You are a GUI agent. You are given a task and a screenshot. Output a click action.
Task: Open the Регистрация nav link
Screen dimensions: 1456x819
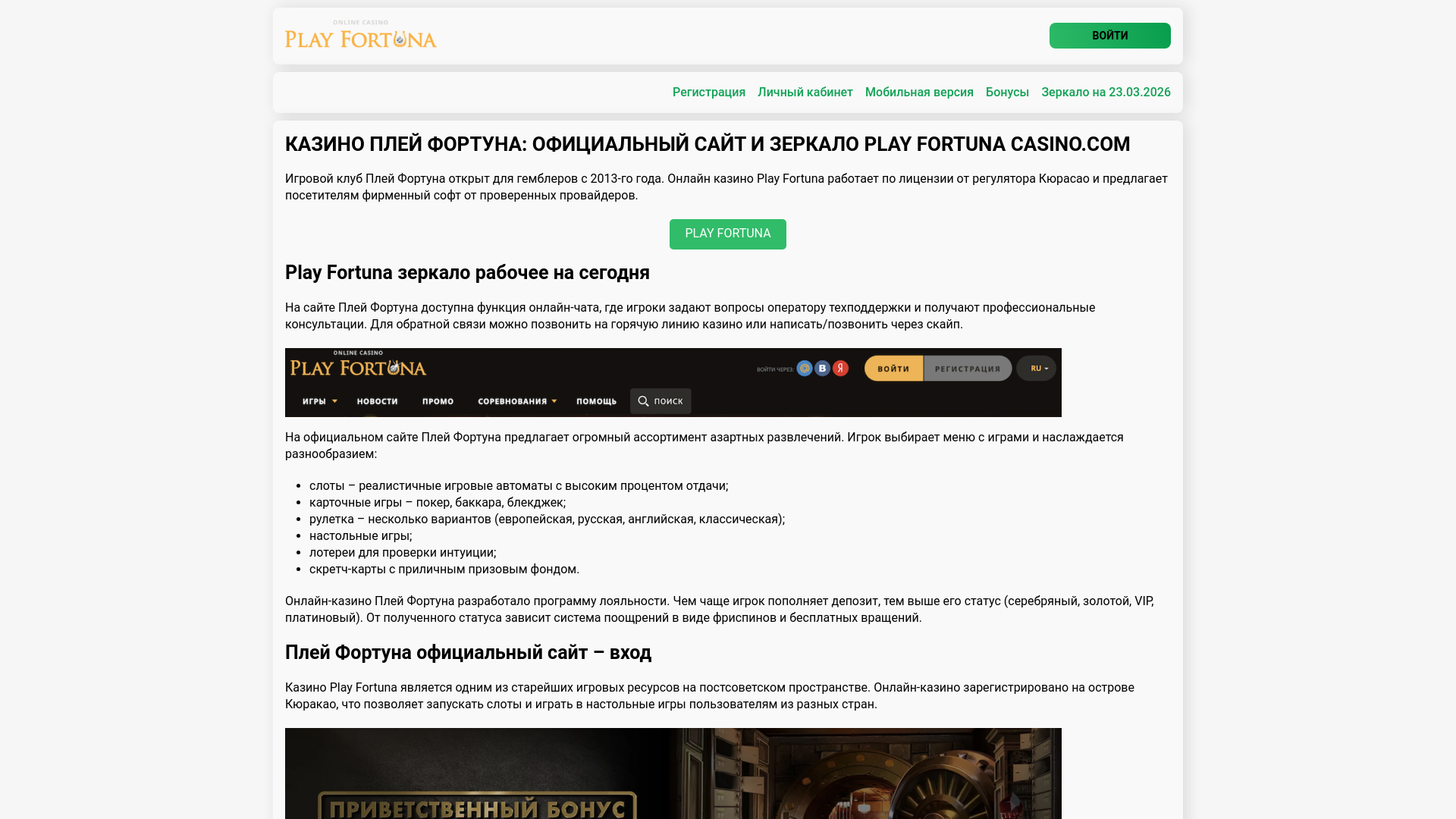[x=708, y=93]
